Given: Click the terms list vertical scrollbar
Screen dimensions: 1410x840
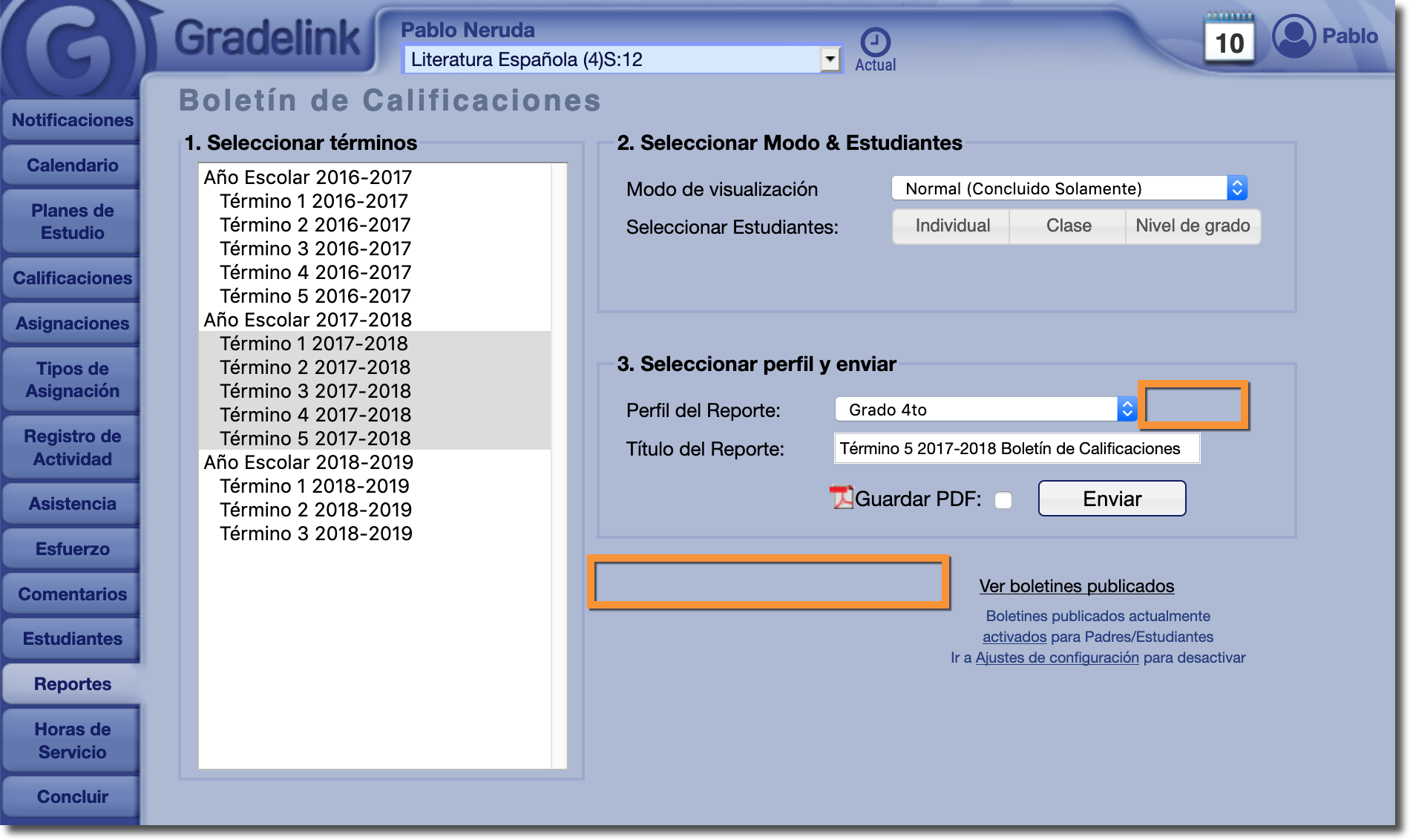Looking at the screenshot, I should (559, 465).
